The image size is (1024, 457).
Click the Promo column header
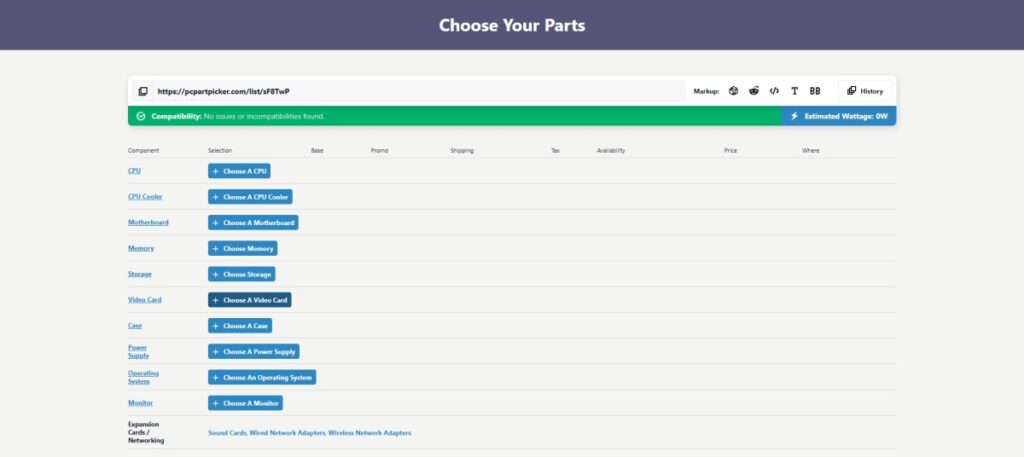379,151
